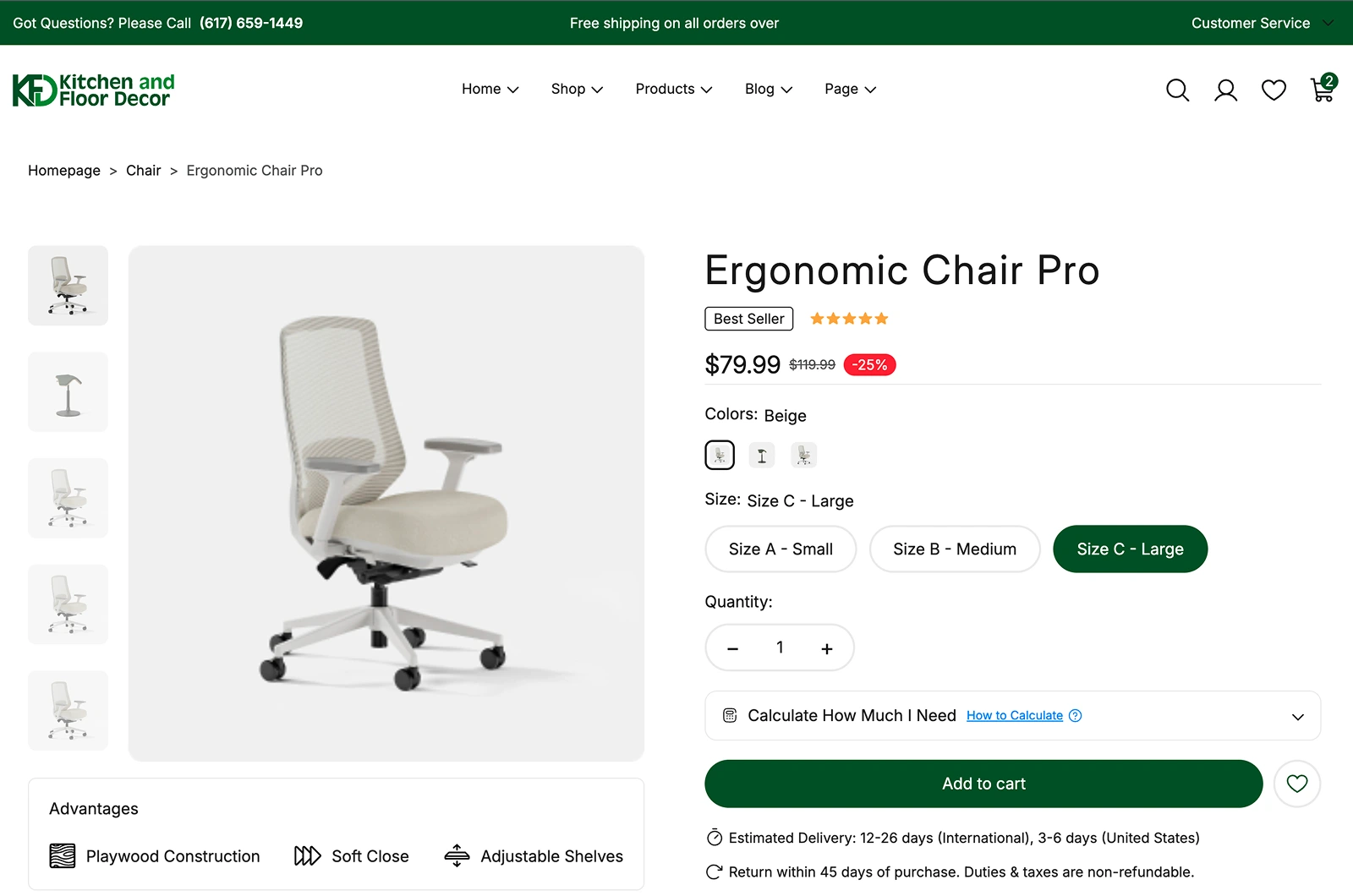The height and width of the screenshot is (896, 1353).
Task: Add product to wishlist heart button
Action: coord(1297,784)
